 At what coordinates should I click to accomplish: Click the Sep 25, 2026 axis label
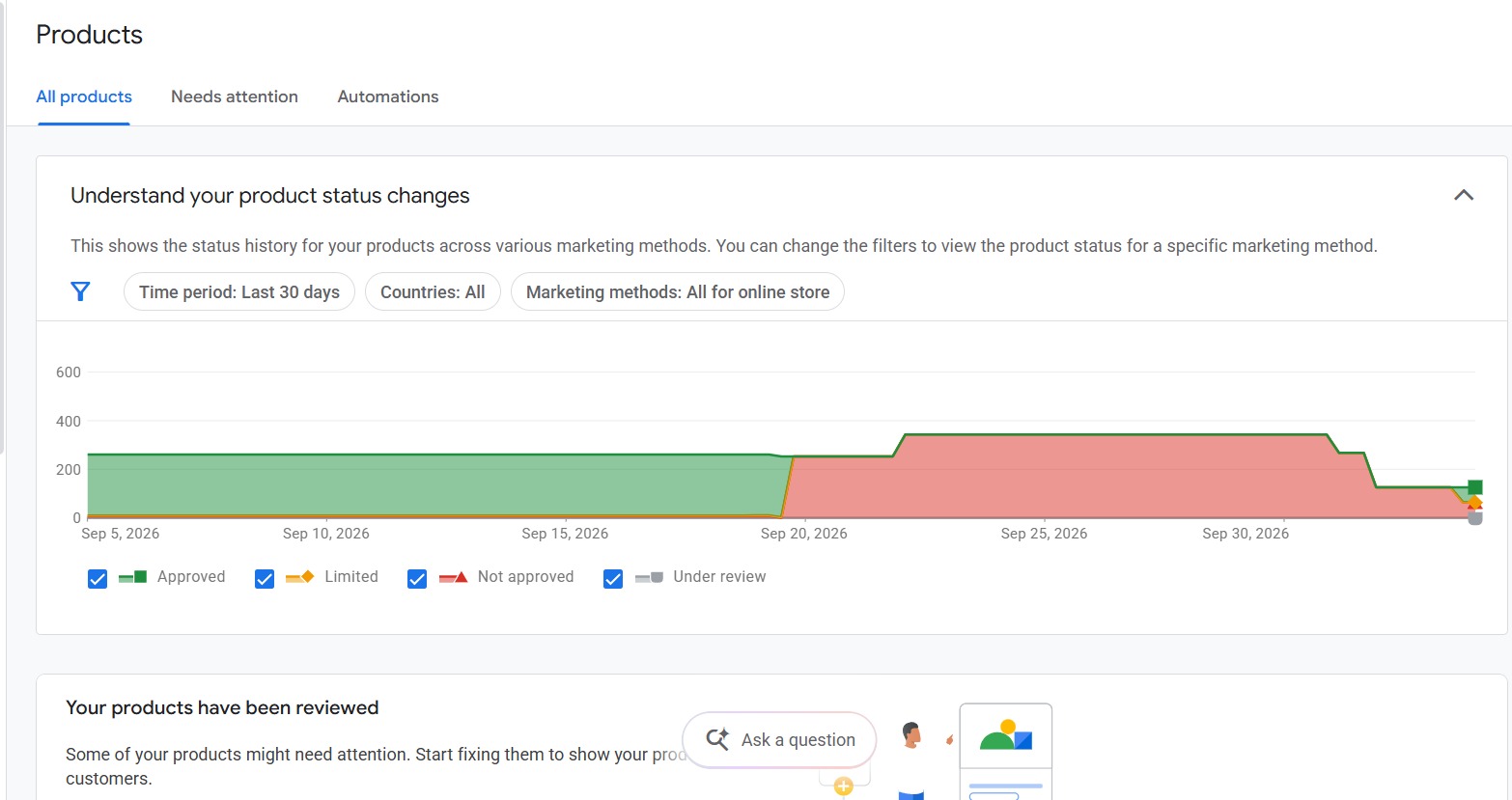1044,534
